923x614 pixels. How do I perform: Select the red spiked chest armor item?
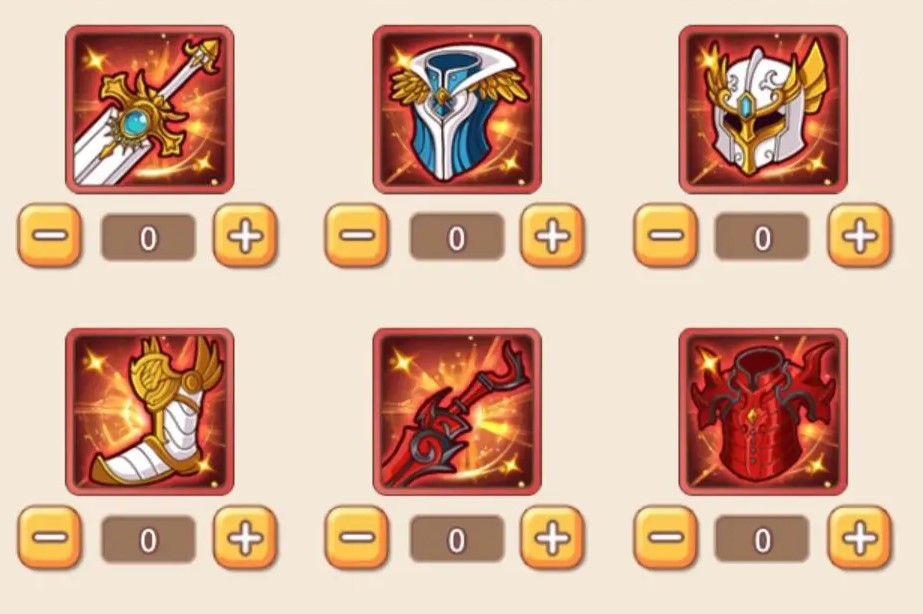pyautogui.click(x=763, y=411)
